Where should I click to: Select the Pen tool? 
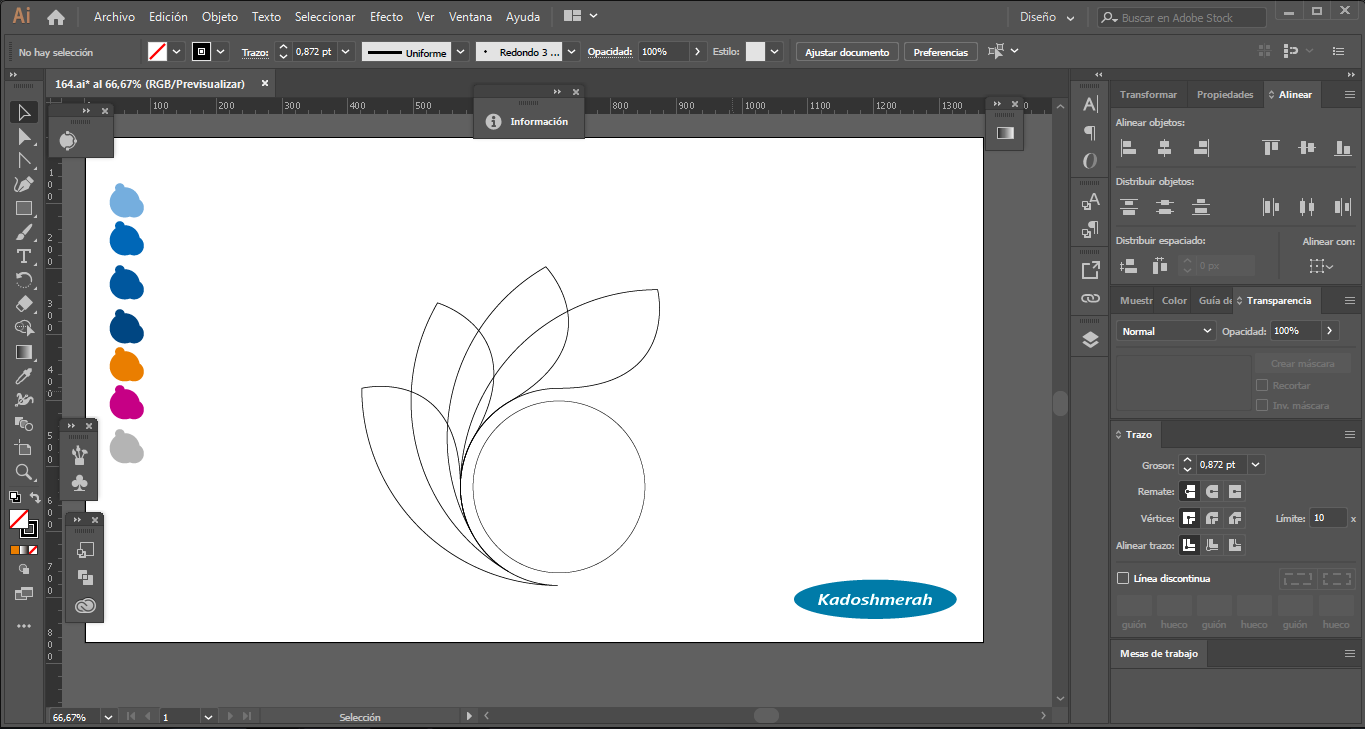[x=25, y=184]
